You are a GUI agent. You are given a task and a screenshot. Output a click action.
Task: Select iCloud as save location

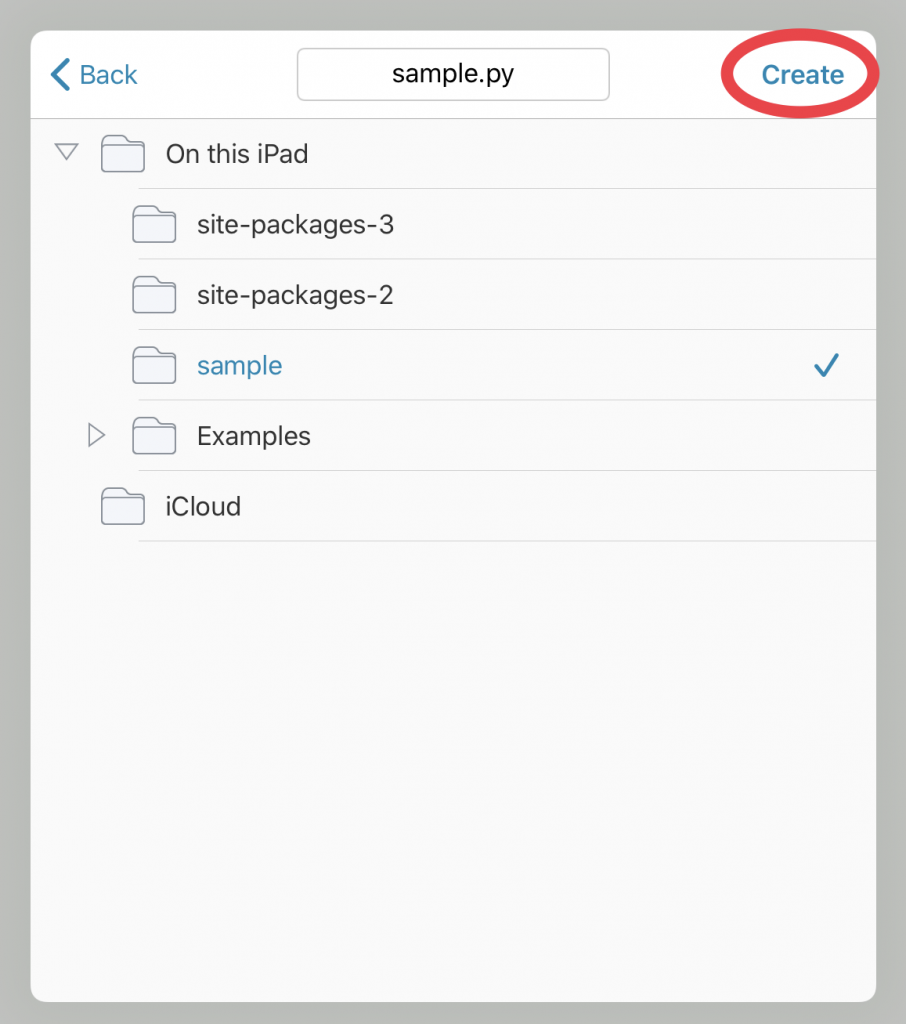click(203, 507)
